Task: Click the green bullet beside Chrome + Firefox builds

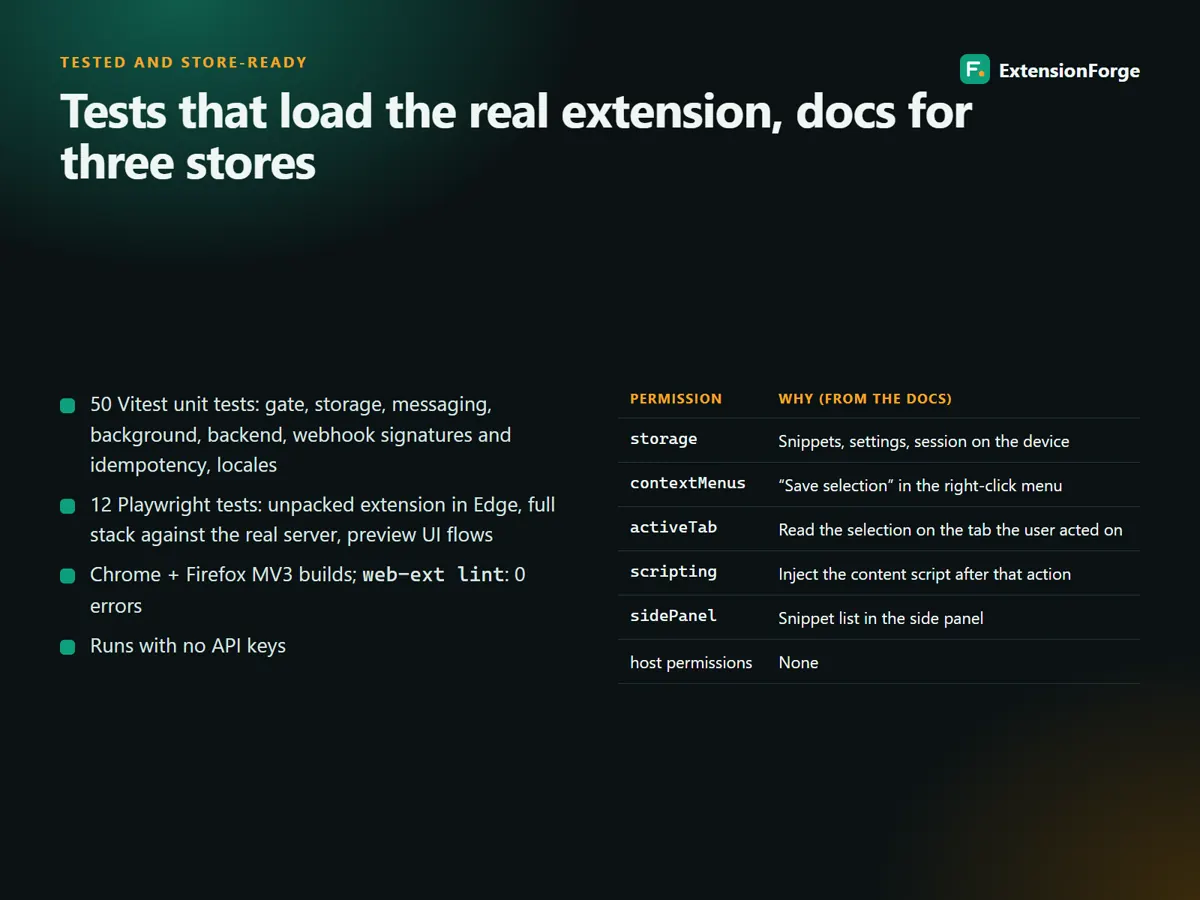Action: coord(68,576)
